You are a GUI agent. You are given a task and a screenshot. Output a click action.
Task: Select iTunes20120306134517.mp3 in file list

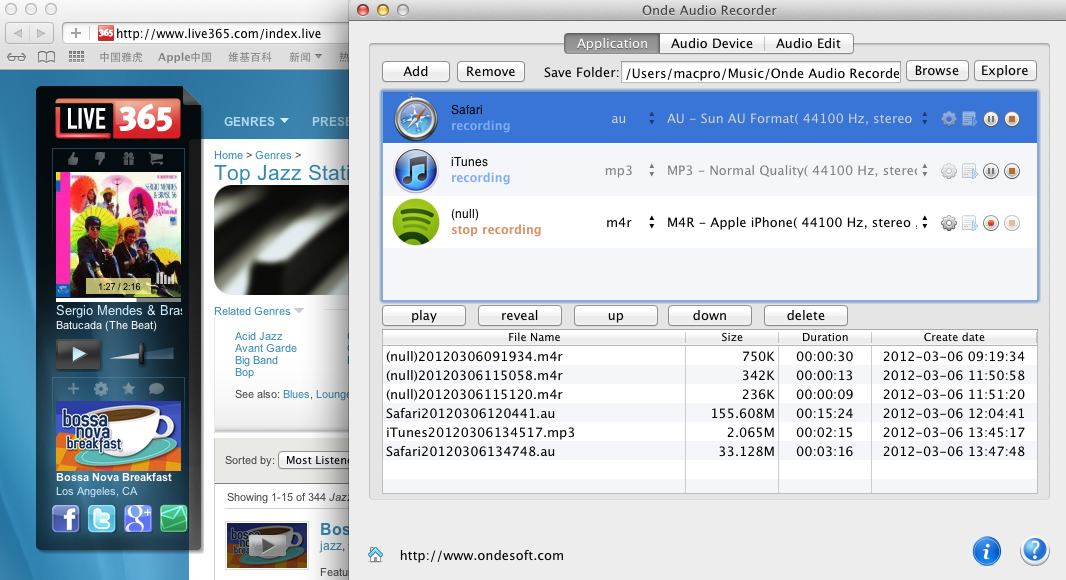tap(480, 432)
